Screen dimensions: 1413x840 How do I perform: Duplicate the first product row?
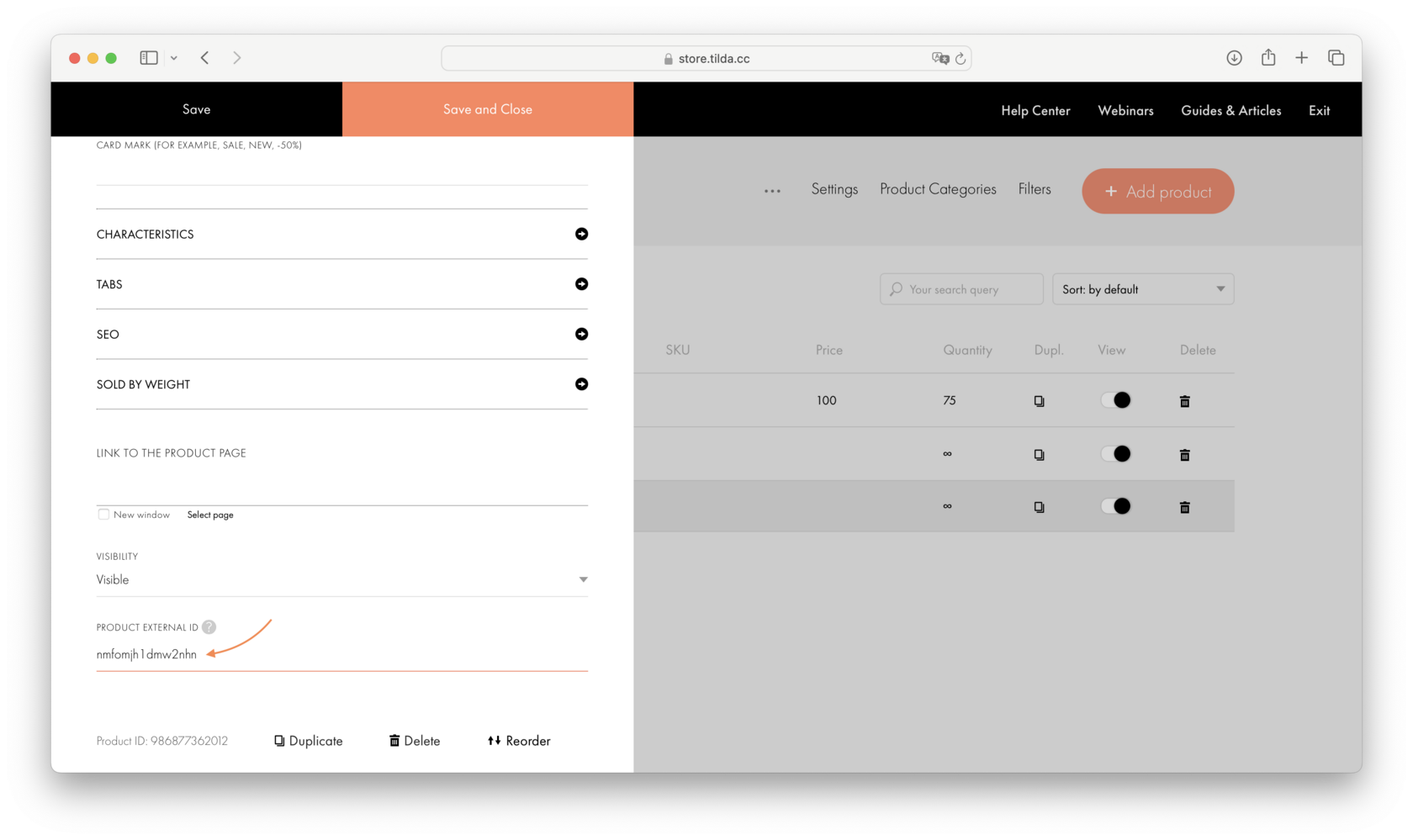click(1039, 401)
